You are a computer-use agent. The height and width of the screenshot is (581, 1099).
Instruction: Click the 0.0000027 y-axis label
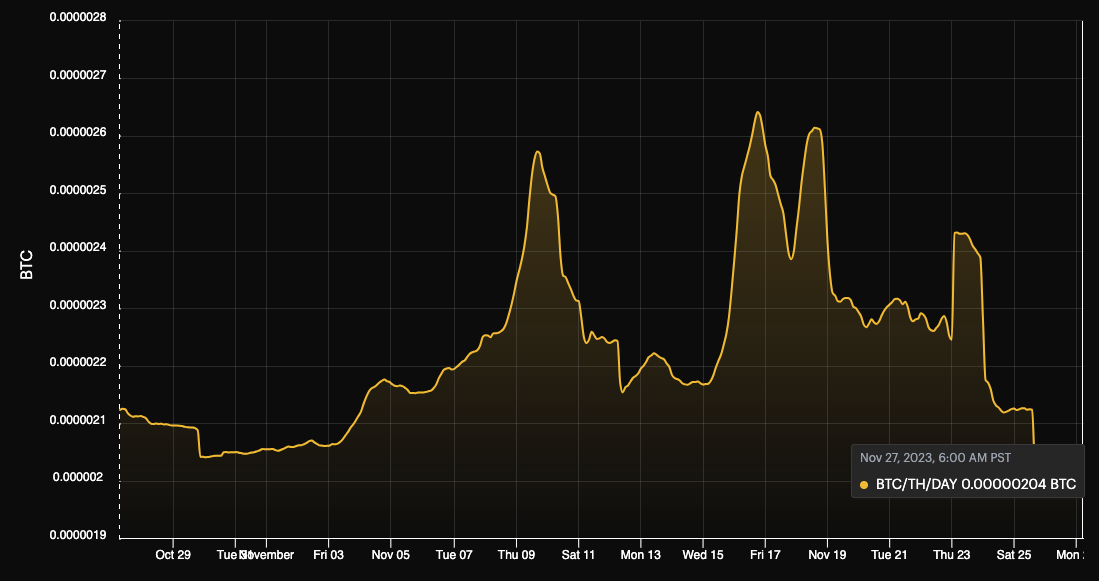78,75
